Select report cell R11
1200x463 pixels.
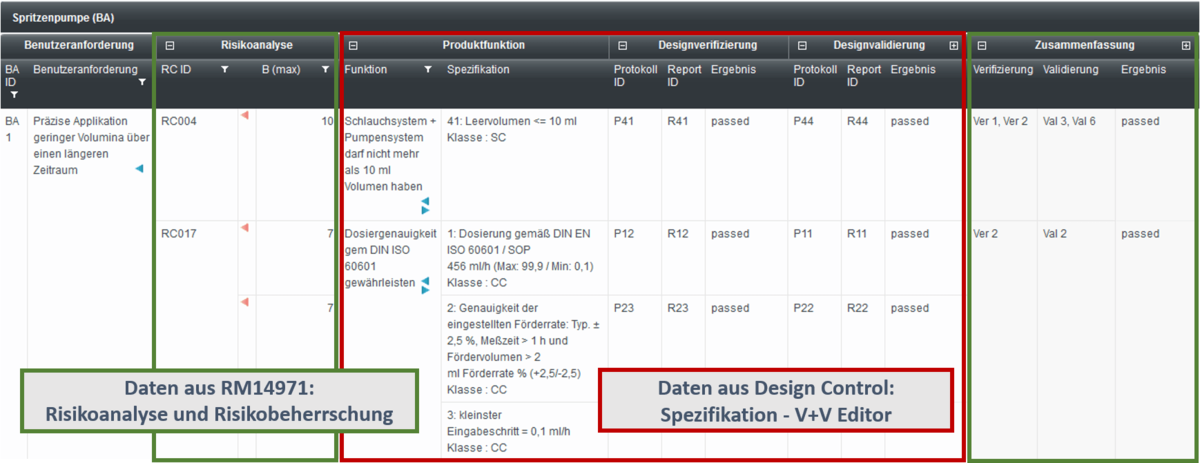point(857,234)
